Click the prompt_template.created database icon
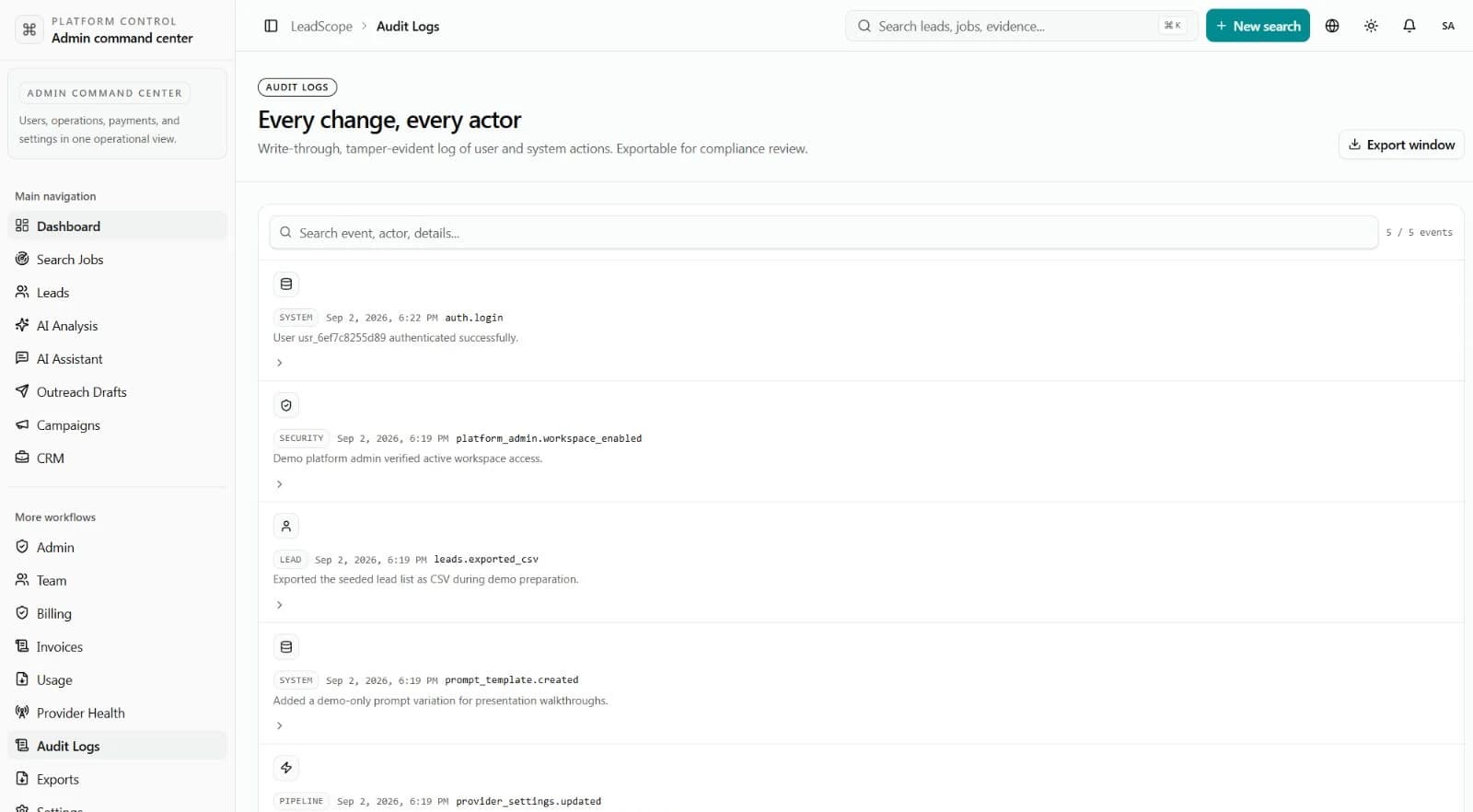The height and width of the screenshot is (812, 1473). tap(286, 647)
